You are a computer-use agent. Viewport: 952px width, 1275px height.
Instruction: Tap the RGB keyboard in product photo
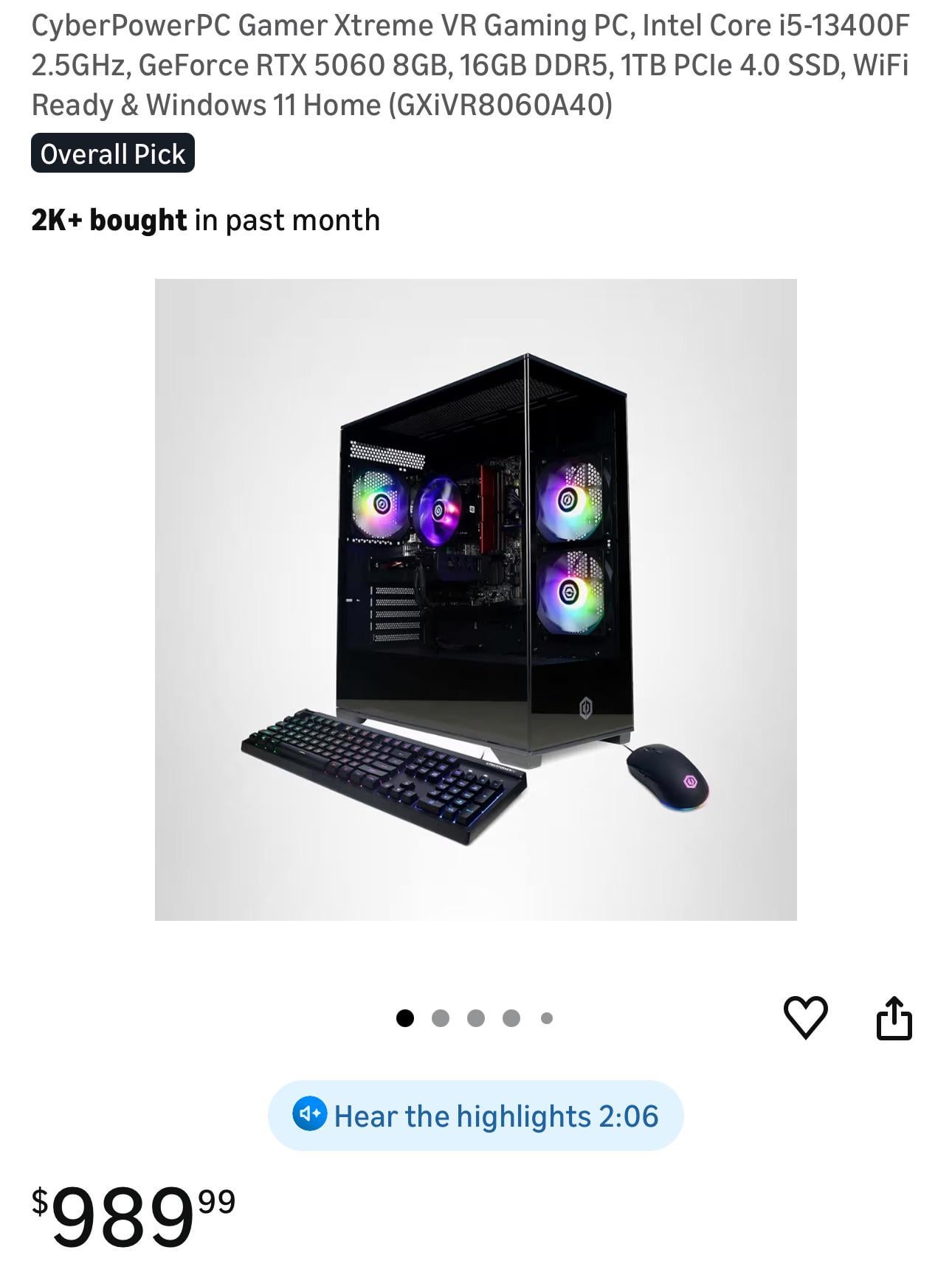384,775
